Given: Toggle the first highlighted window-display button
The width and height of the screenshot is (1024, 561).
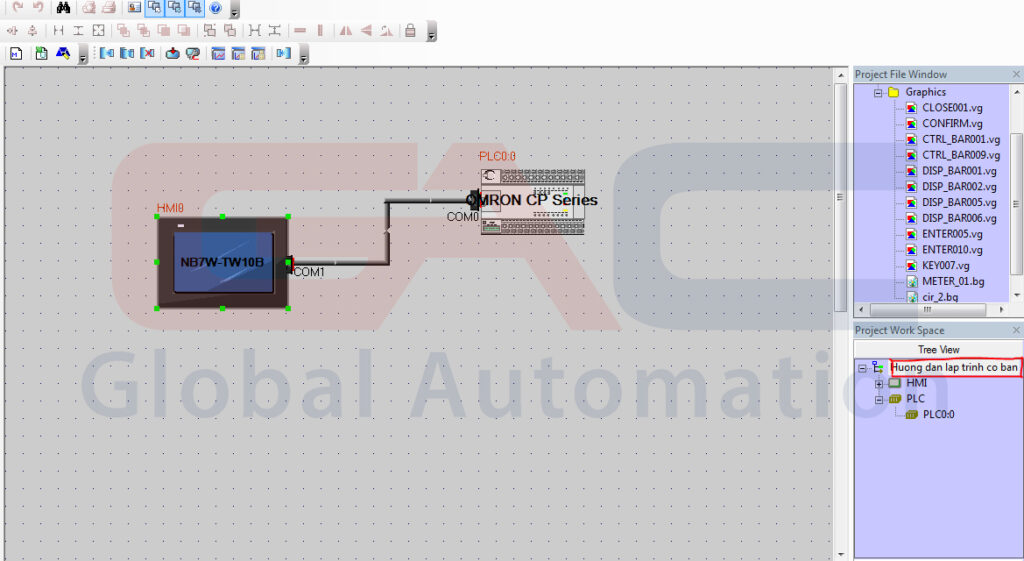Looking at the screenshot, I should pos(155,8).
